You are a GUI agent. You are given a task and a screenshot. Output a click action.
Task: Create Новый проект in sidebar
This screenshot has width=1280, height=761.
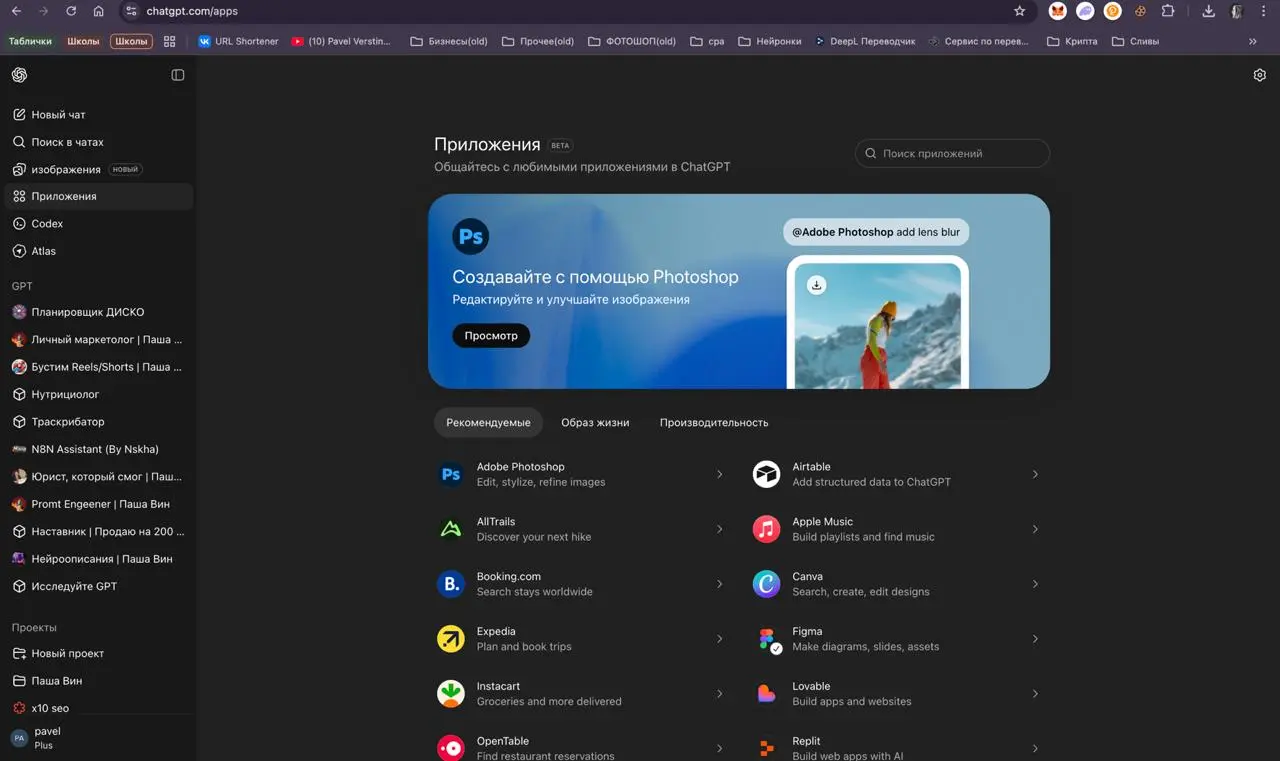98,653
